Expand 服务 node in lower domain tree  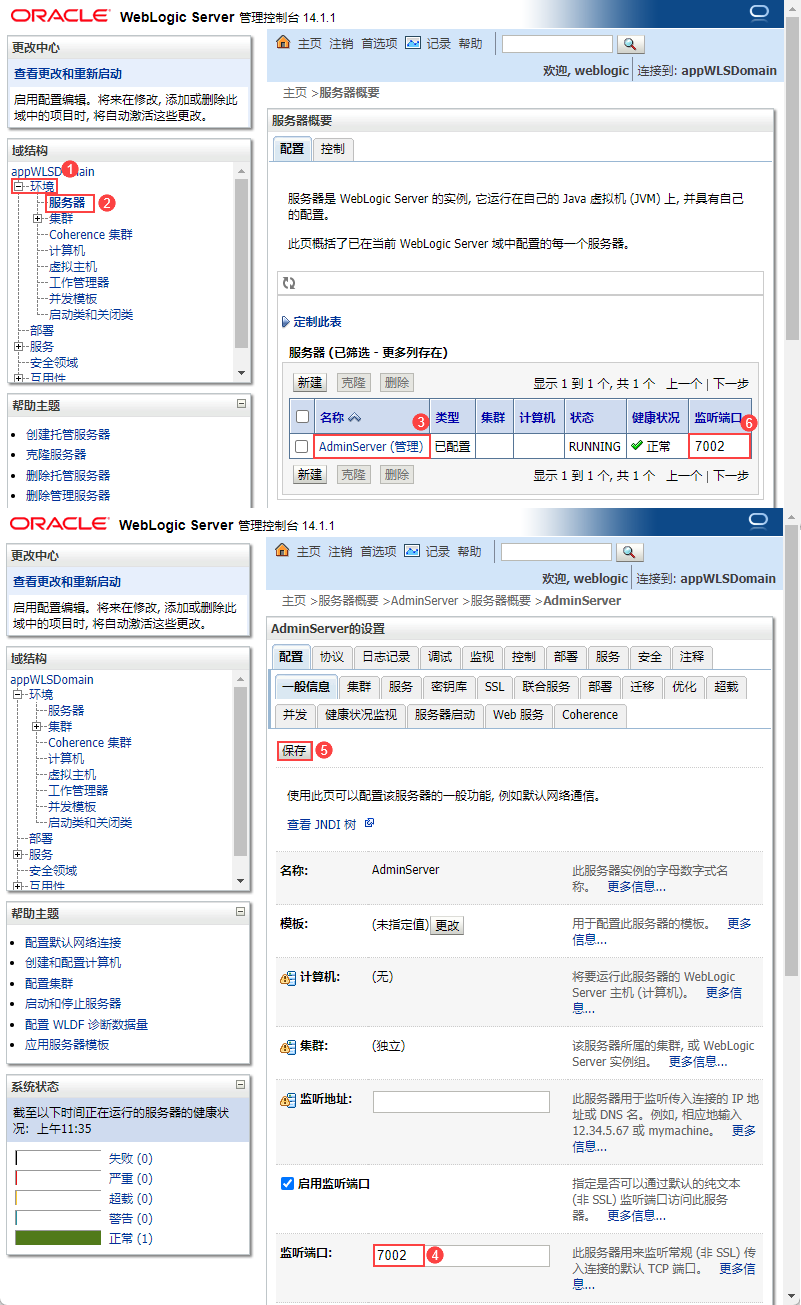[x=18, y=854]
